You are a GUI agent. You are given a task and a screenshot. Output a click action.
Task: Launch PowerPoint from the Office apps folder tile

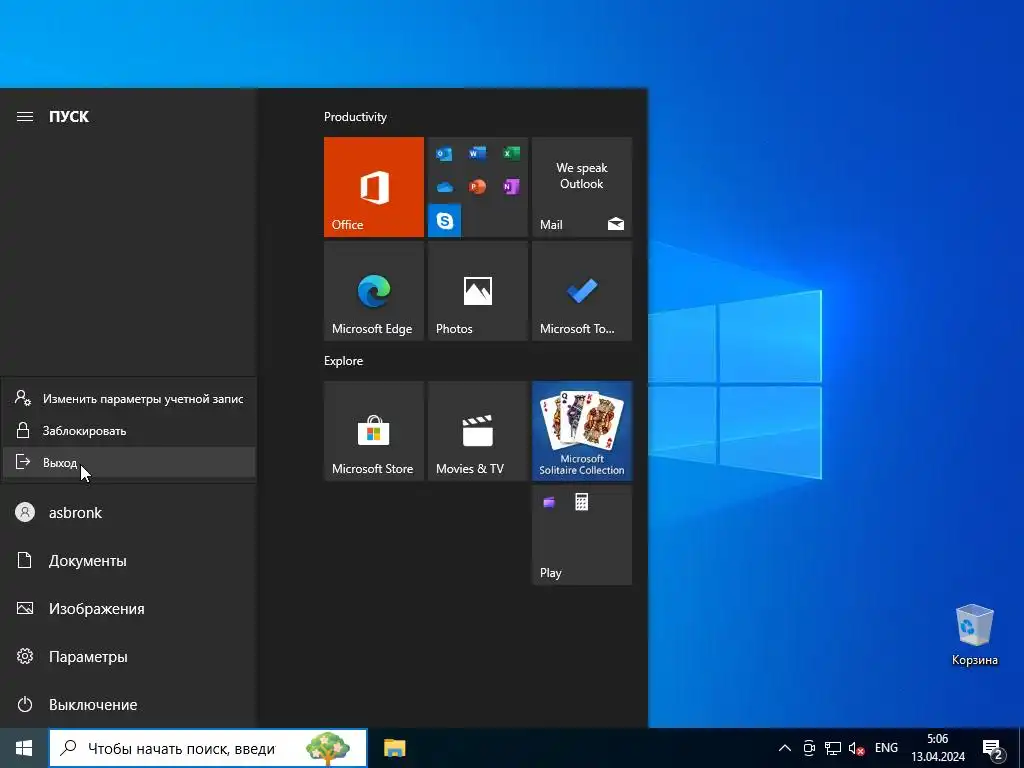(x=477, y=187)
